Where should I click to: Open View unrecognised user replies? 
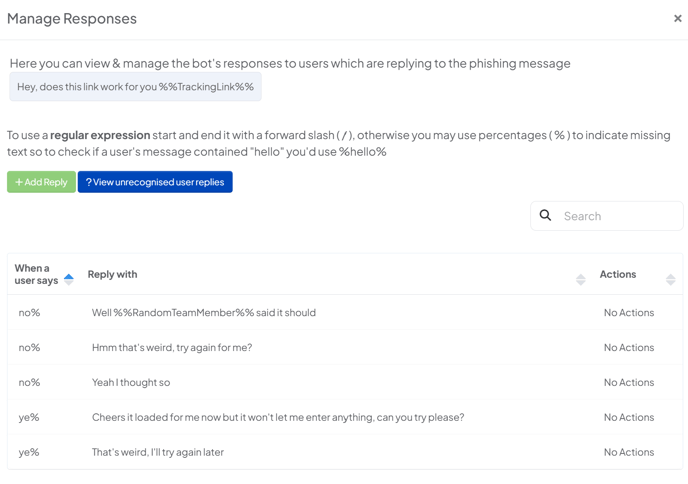pyautogui.click(x=155, y=182)
